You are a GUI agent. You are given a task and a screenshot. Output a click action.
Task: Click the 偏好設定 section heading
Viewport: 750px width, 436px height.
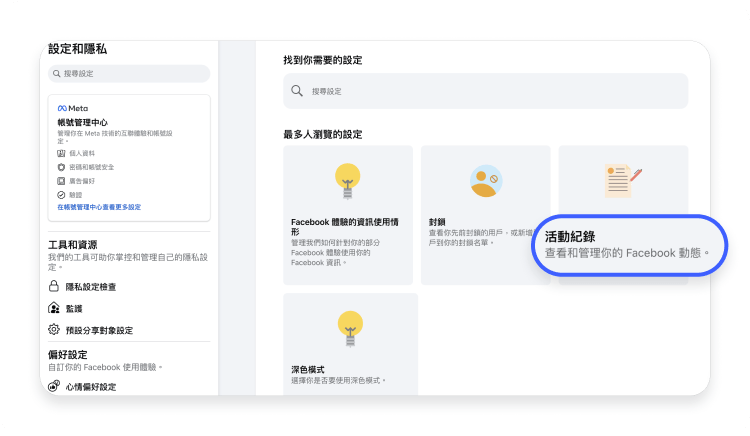point(67,355)
